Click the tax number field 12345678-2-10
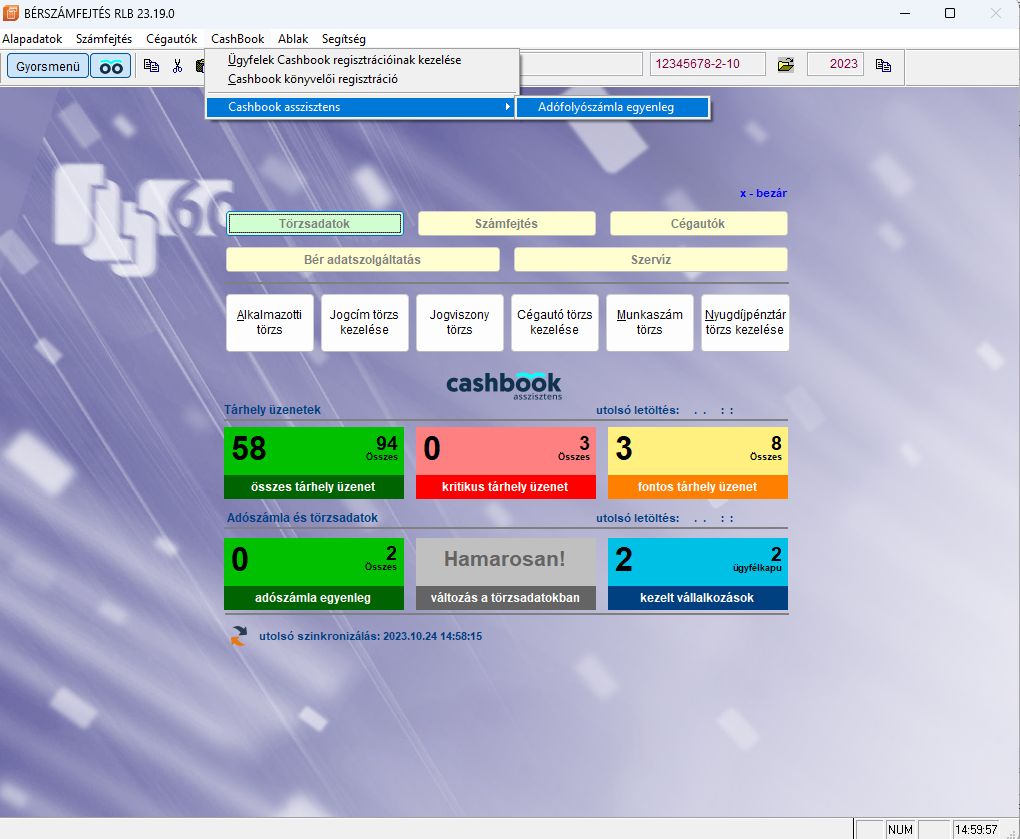This screenshot has width=1020, height=839. point(708,64)
